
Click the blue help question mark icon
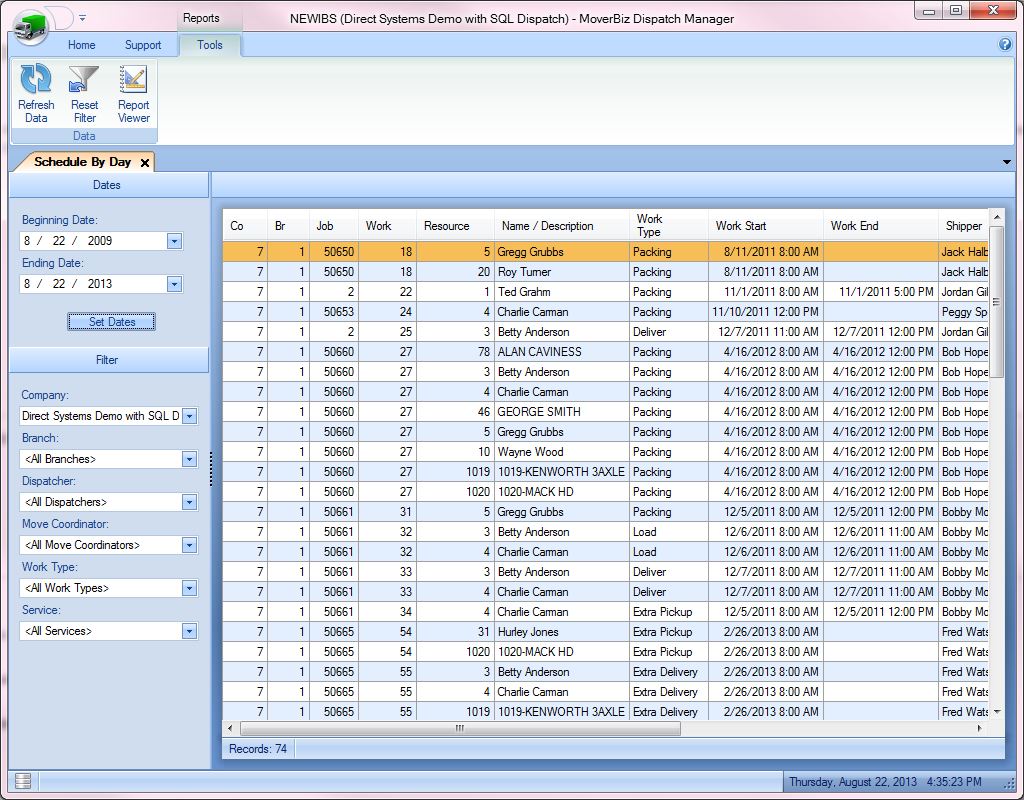(1005, 45)
